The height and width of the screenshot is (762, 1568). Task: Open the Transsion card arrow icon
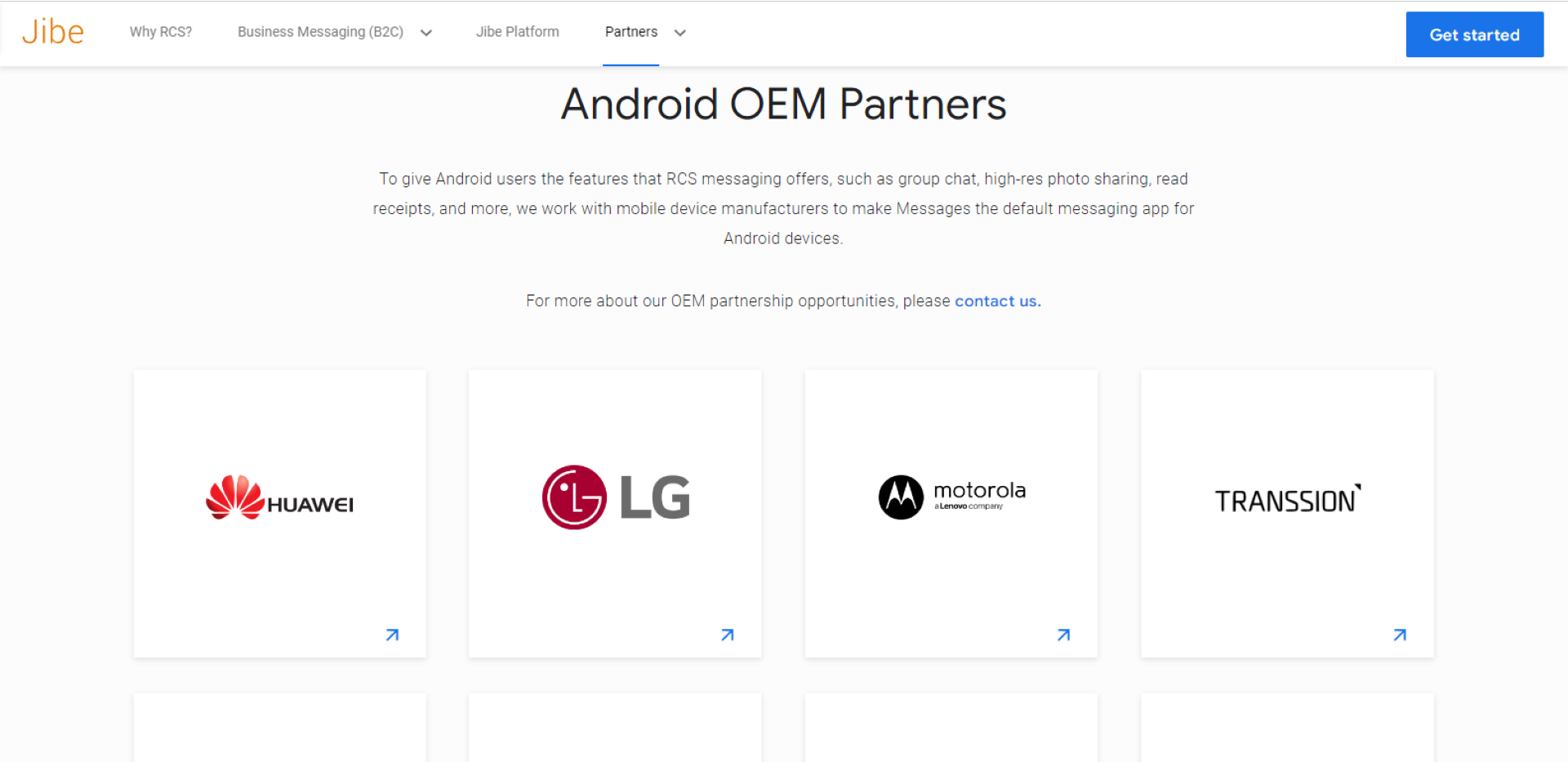coord(1400,635)
